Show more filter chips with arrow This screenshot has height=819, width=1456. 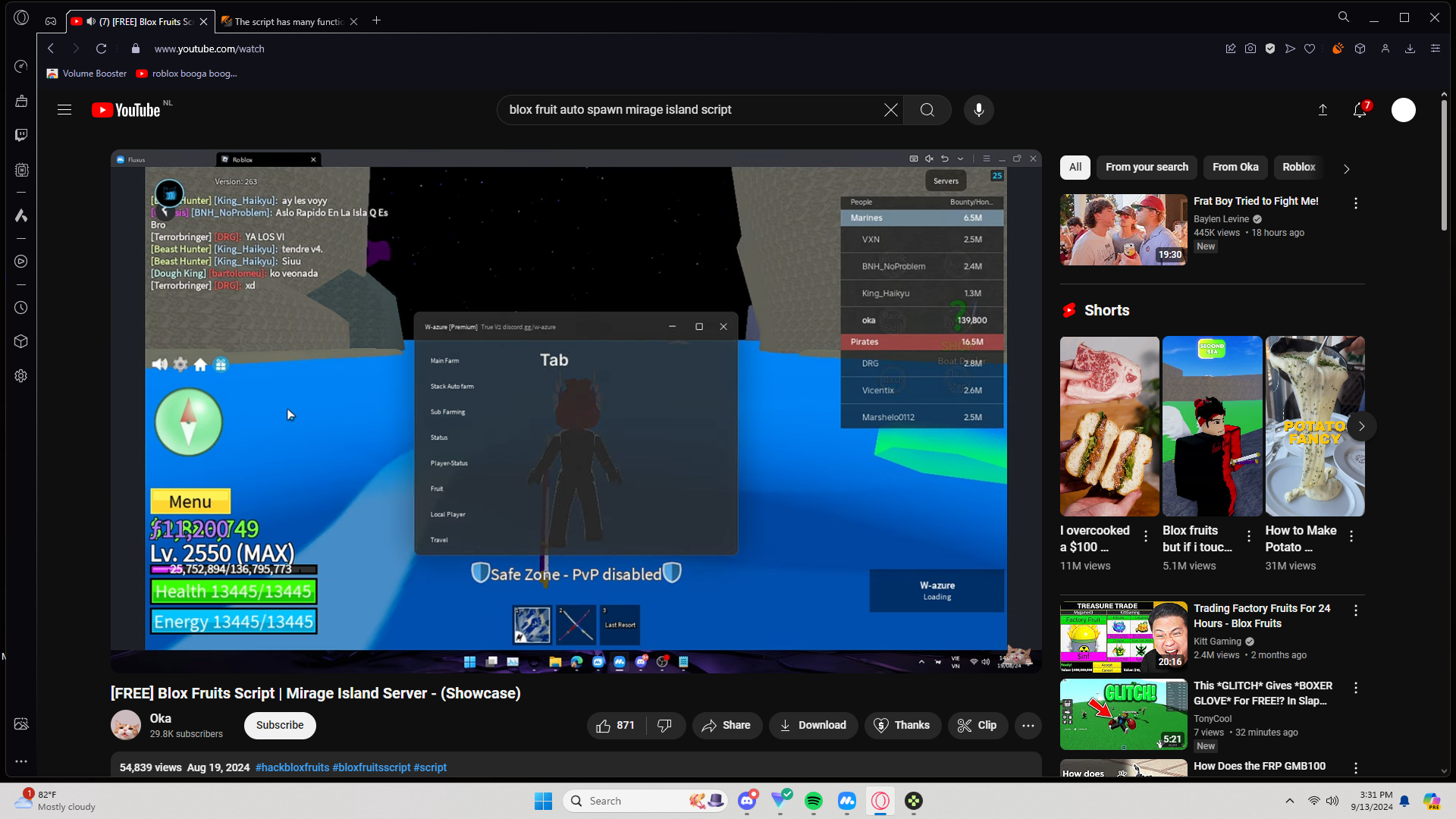(x=1347, y=169)
